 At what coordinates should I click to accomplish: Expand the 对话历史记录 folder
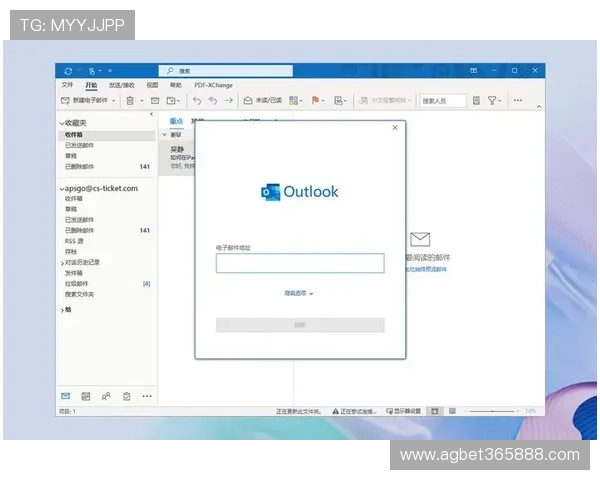[x=62, y=263]
